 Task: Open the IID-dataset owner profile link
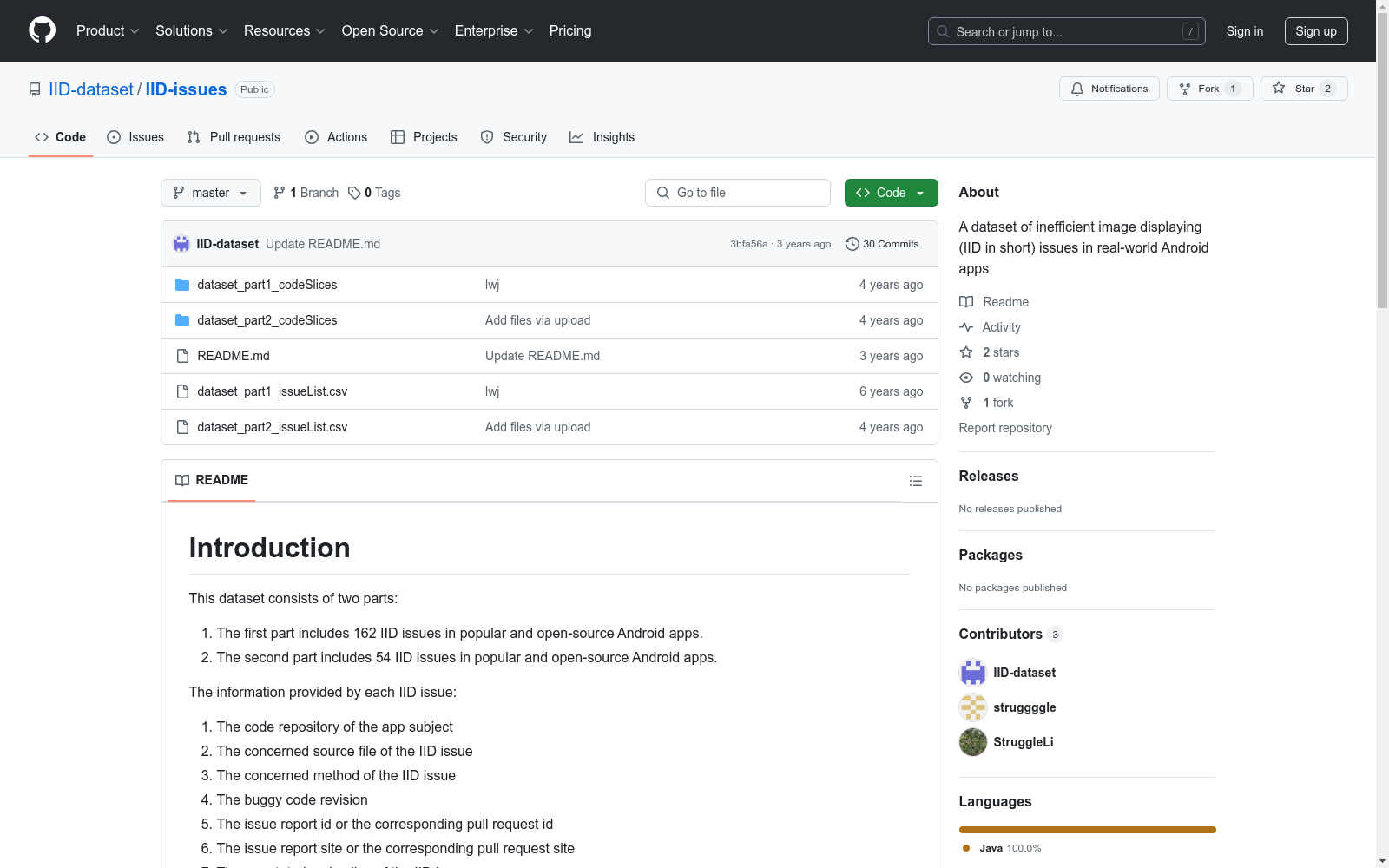click(x=91, y=89)
